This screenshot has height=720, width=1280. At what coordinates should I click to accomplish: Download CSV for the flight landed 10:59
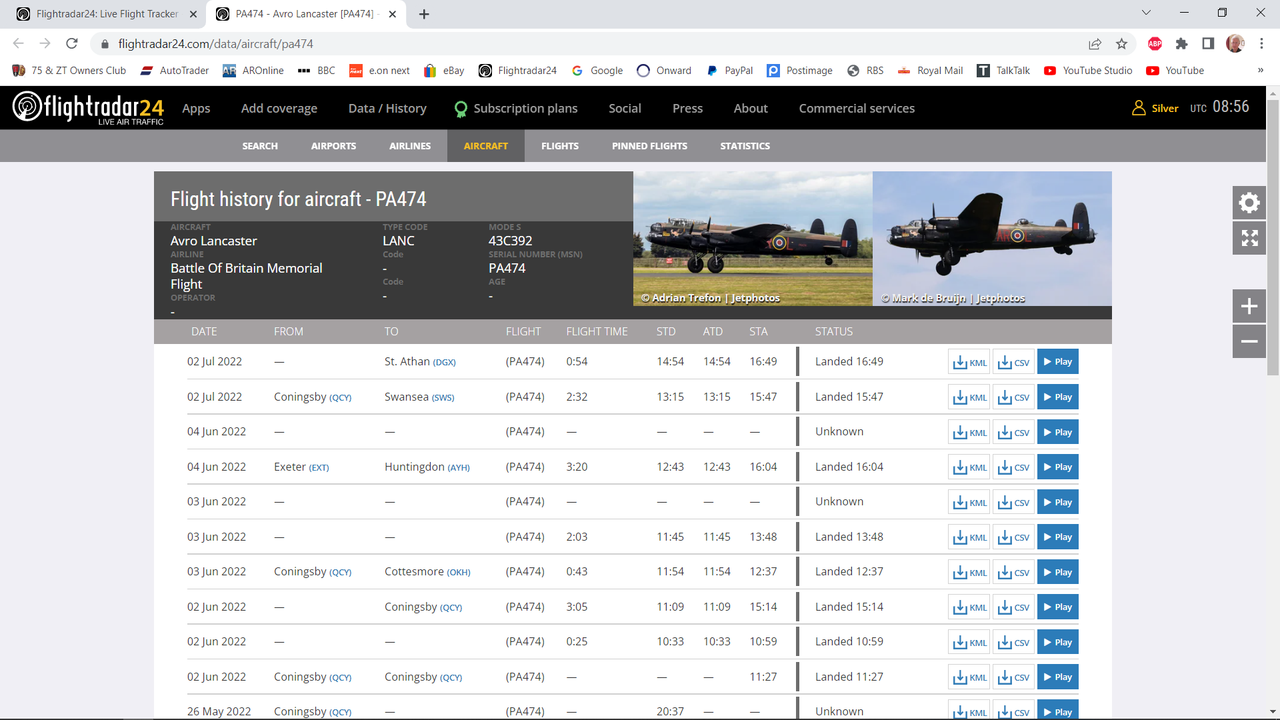(x=1013, y=642)
